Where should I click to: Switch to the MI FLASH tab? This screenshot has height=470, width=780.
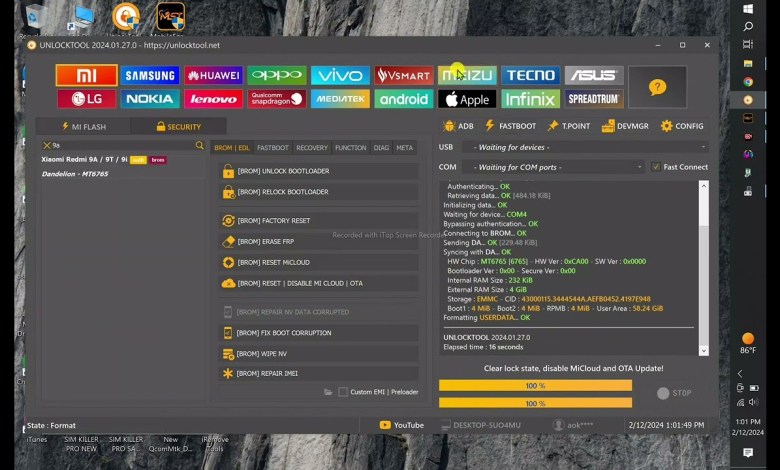(82, 127)
